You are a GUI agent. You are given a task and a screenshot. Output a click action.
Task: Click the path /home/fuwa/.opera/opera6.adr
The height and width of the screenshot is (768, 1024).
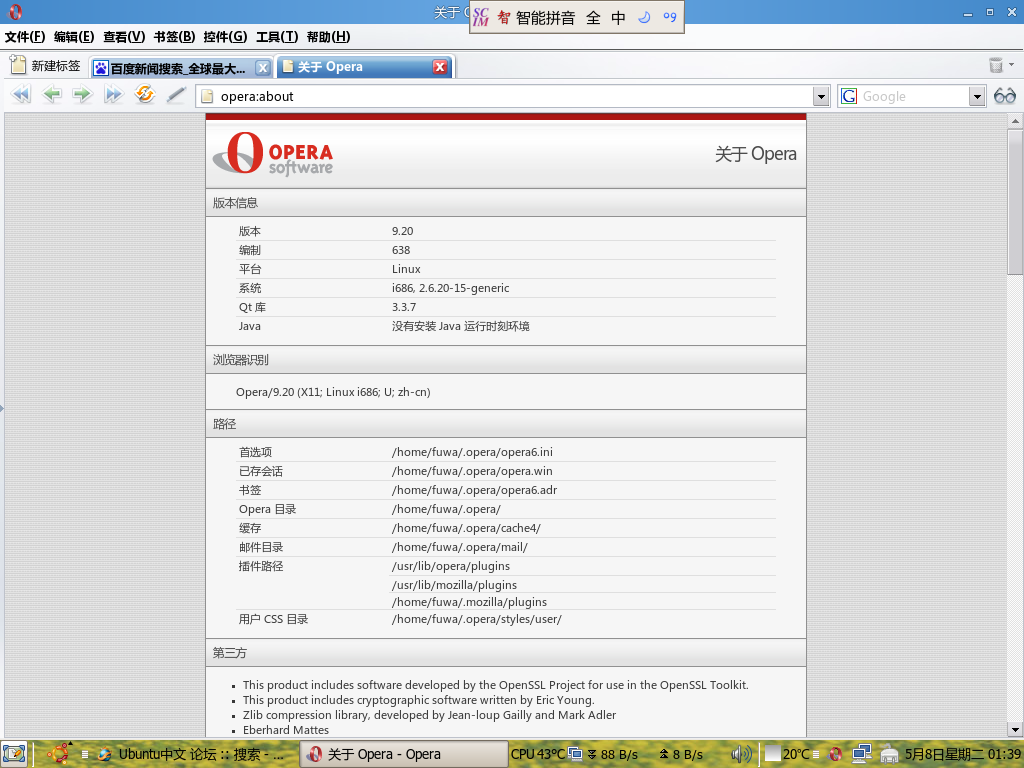(474, 490)
